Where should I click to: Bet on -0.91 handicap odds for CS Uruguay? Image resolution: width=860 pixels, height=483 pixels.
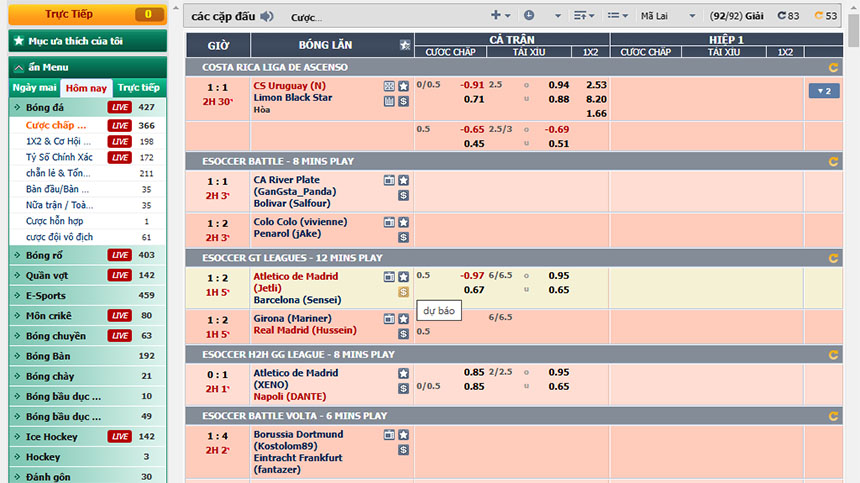(472, 85)
